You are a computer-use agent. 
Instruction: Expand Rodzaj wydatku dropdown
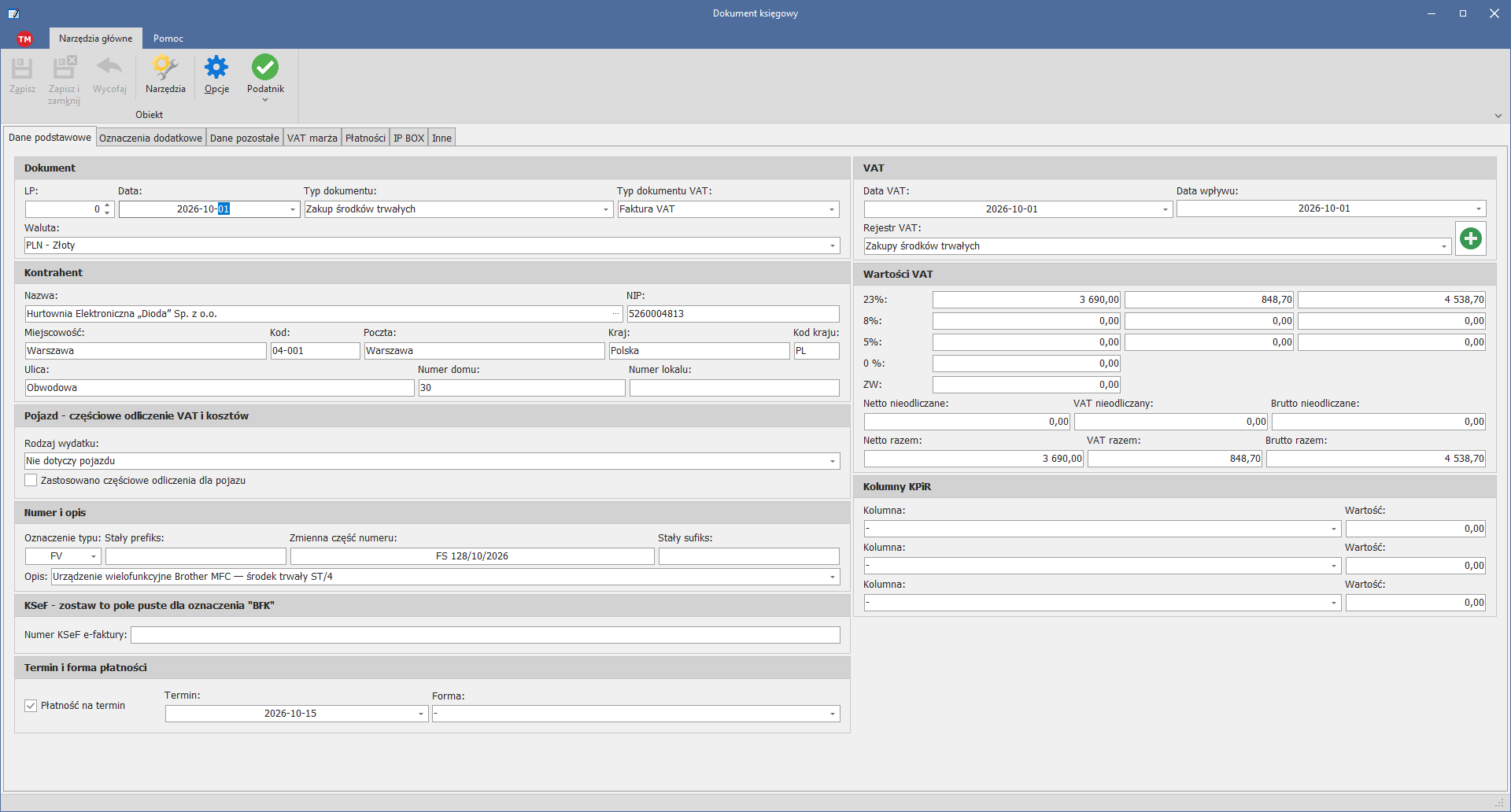click(833, 462)
